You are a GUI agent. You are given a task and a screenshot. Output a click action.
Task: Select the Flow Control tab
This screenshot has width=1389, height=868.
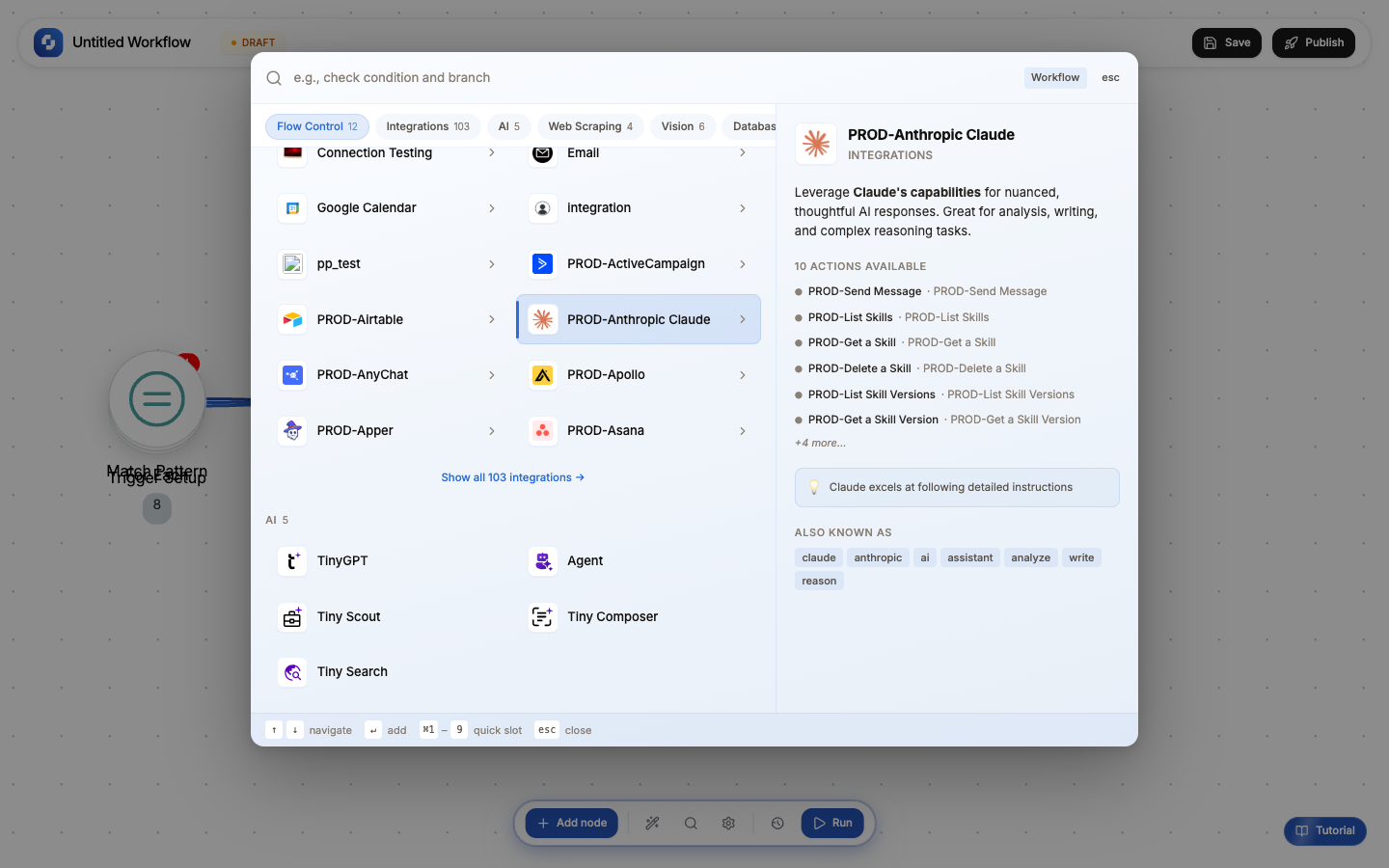click(x=317, y=126)
